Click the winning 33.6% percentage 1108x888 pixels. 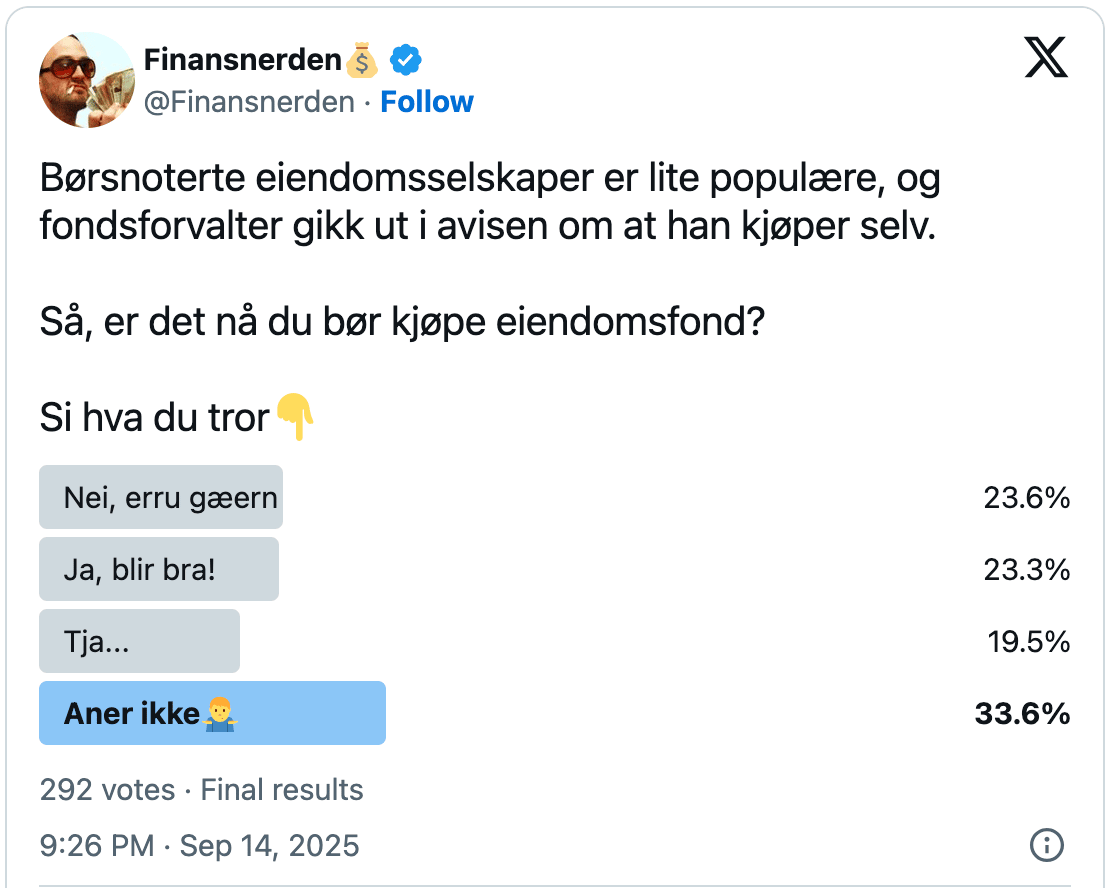click(x=1022, y=713)
